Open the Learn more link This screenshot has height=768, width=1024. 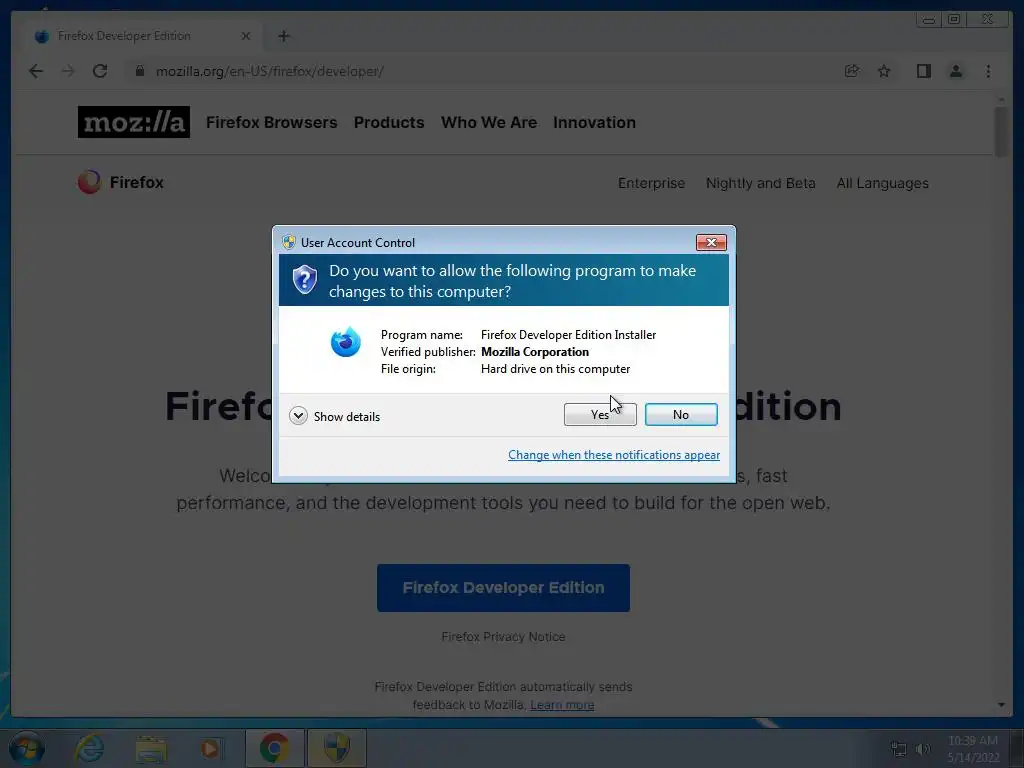562,705
